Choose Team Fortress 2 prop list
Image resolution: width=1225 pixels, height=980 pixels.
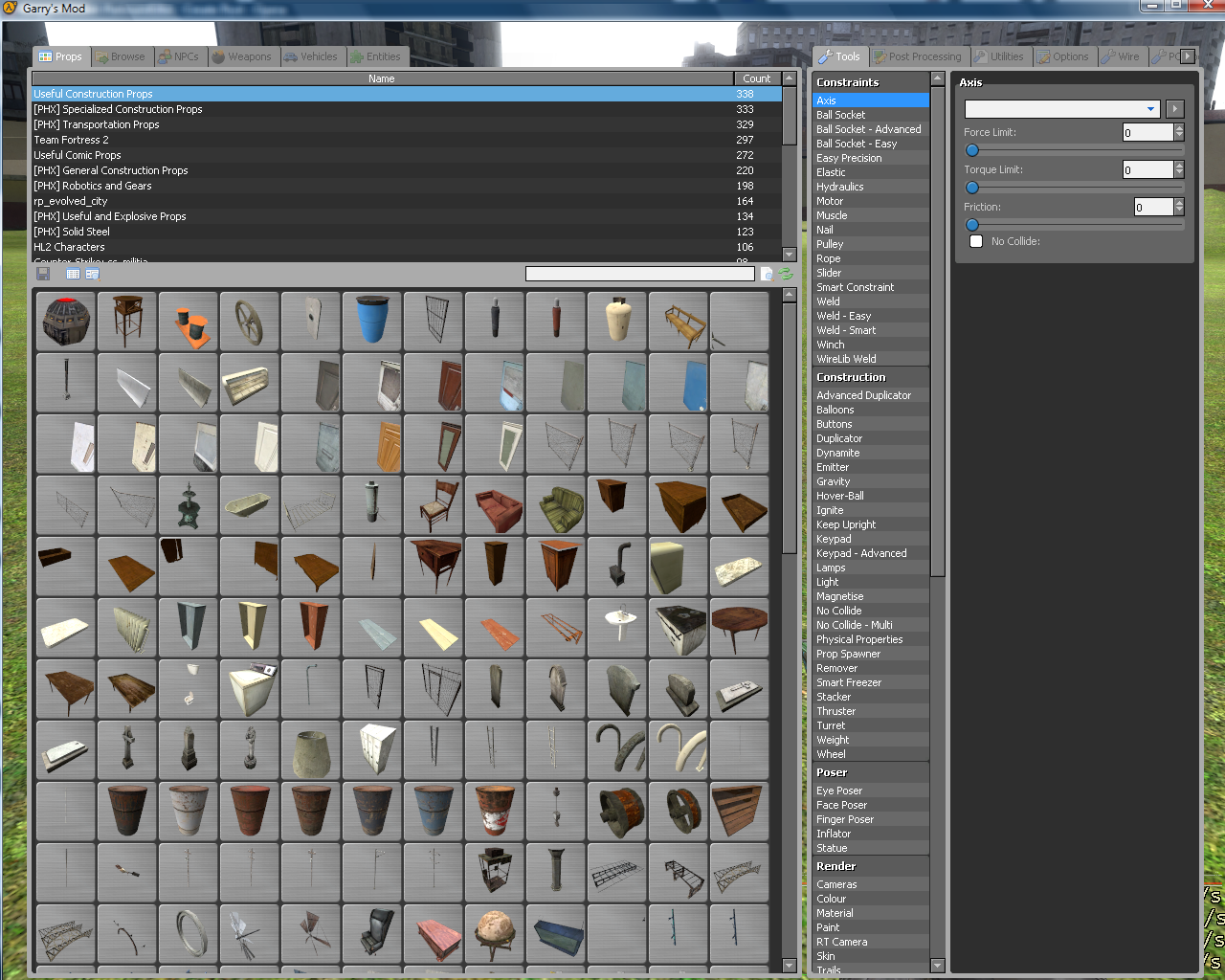(x=72, y=140)
